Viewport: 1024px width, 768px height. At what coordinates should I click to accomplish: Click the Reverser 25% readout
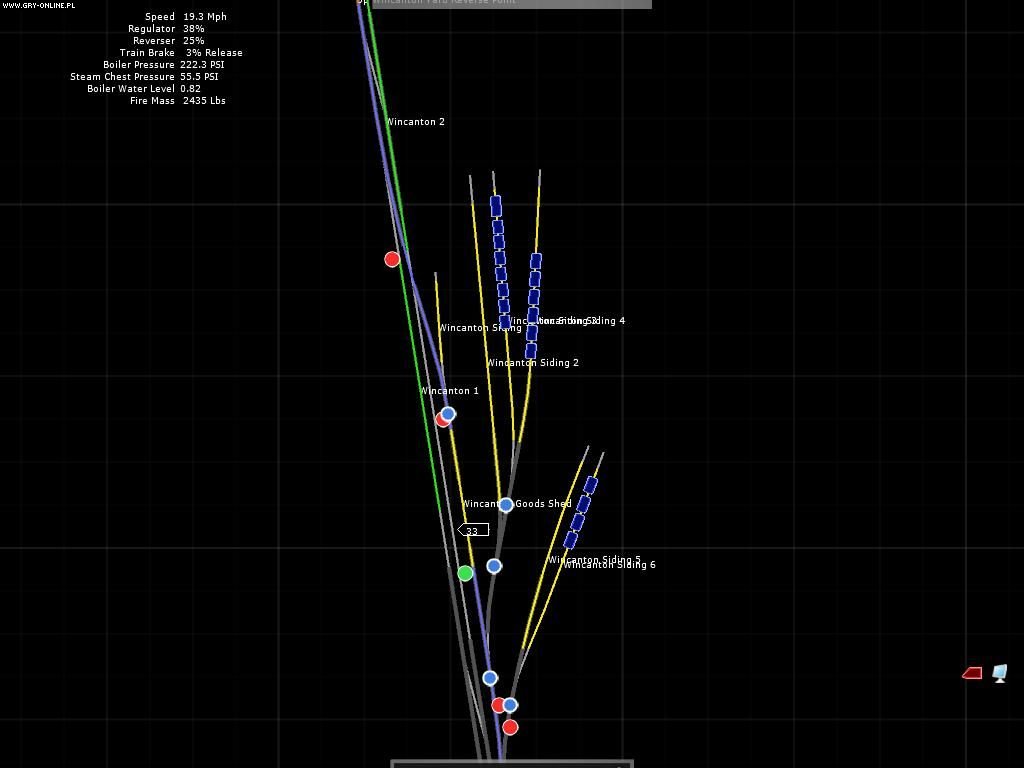(x=168, y=40)
